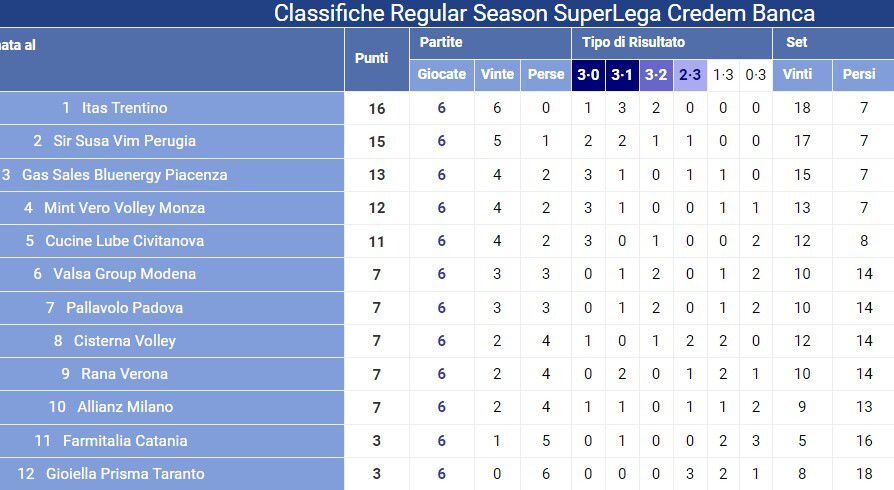
Task: Click the Perse matches column header
Action: click(546, 74)
